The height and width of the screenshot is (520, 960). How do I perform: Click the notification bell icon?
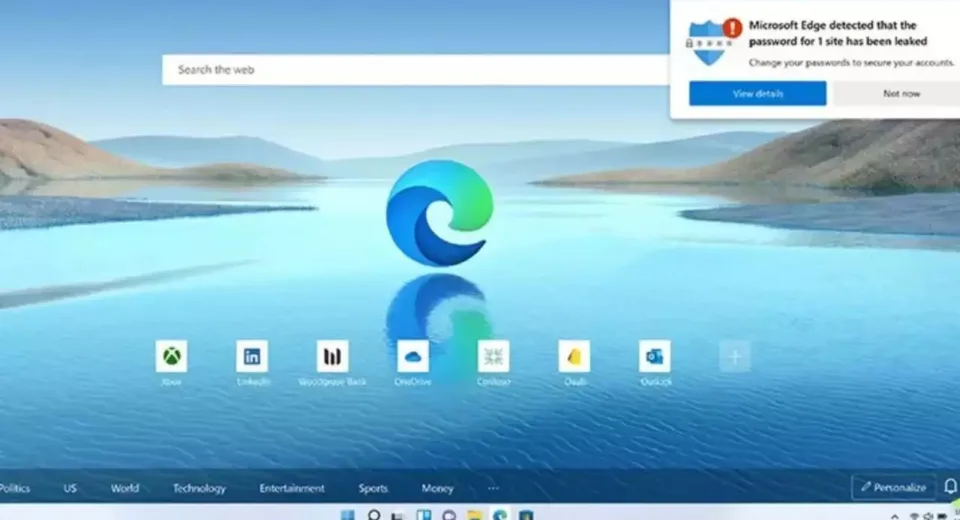coord(949,487)
